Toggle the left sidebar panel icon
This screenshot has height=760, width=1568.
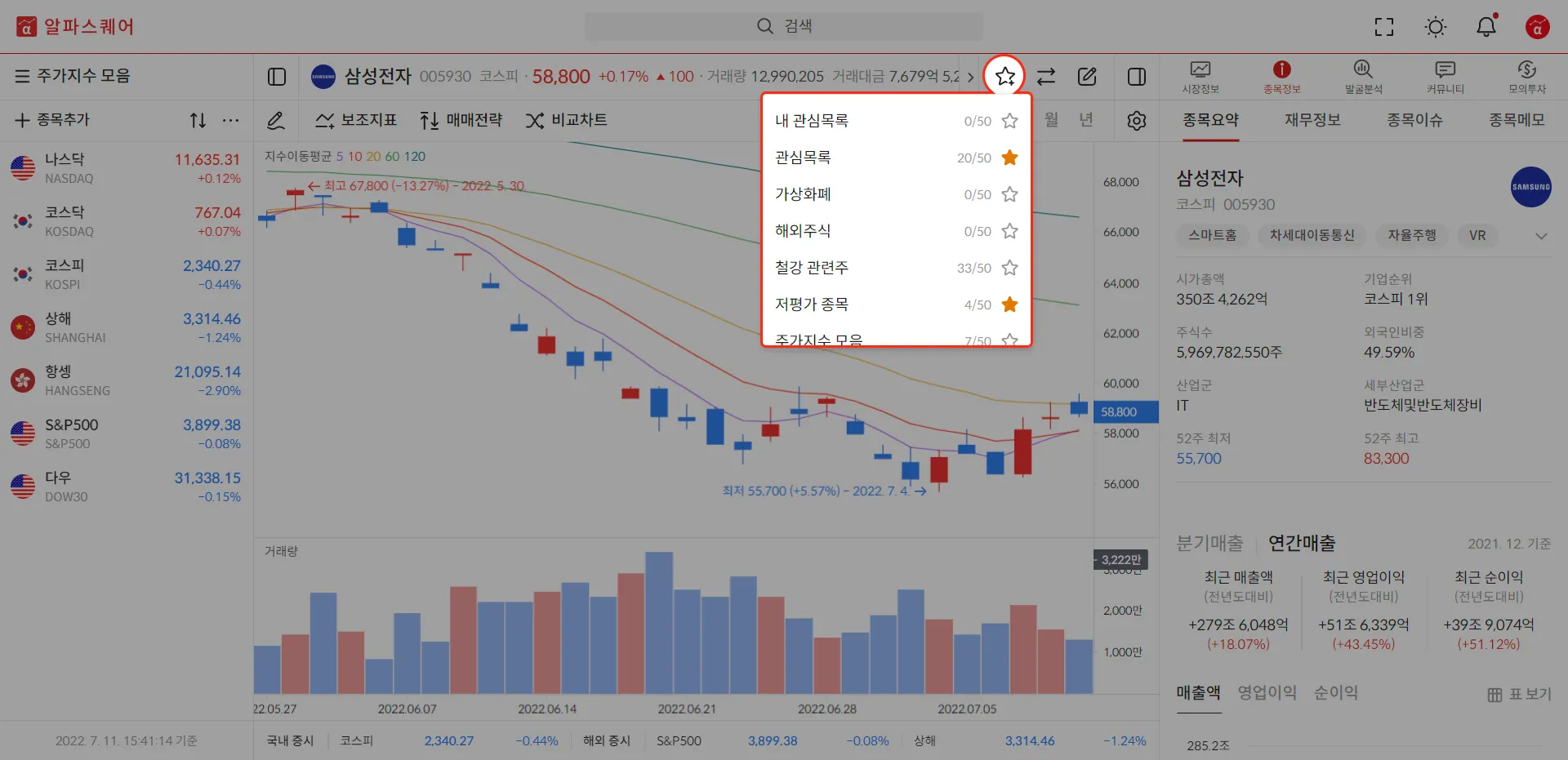[x=277, y=77]
